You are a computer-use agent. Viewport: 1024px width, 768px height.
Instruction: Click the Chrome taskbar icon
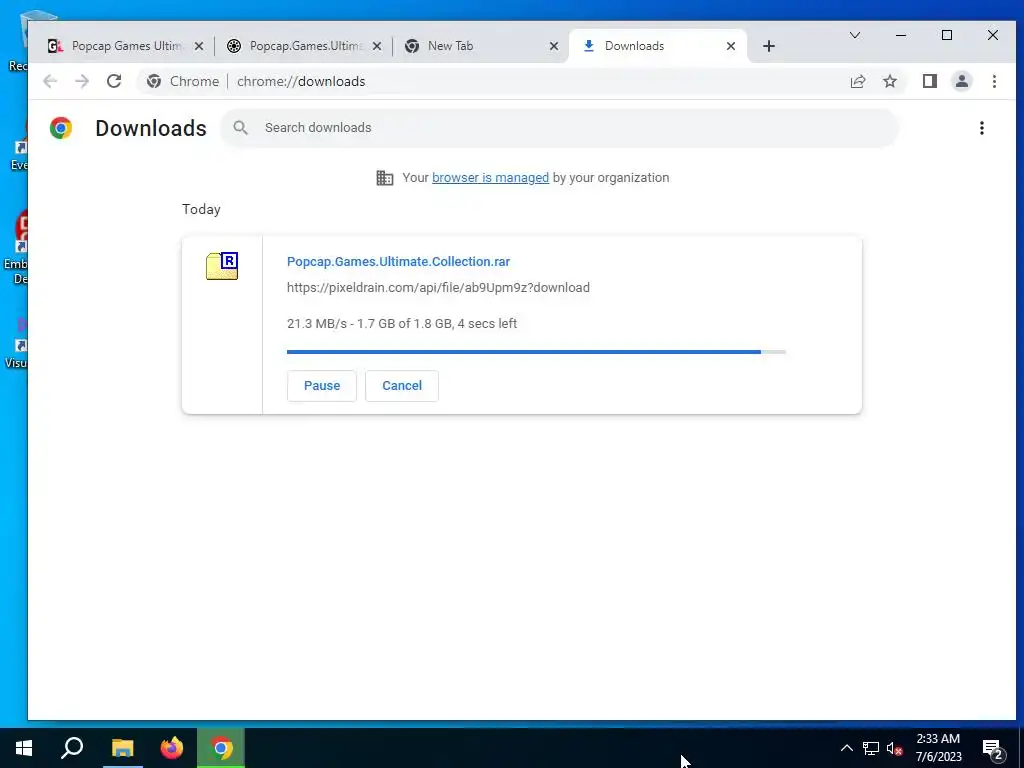point(221,748)
